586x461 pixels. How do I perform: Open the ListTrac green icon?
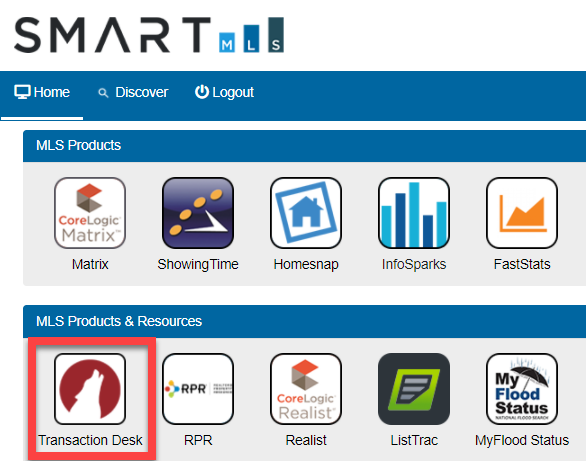414,389
